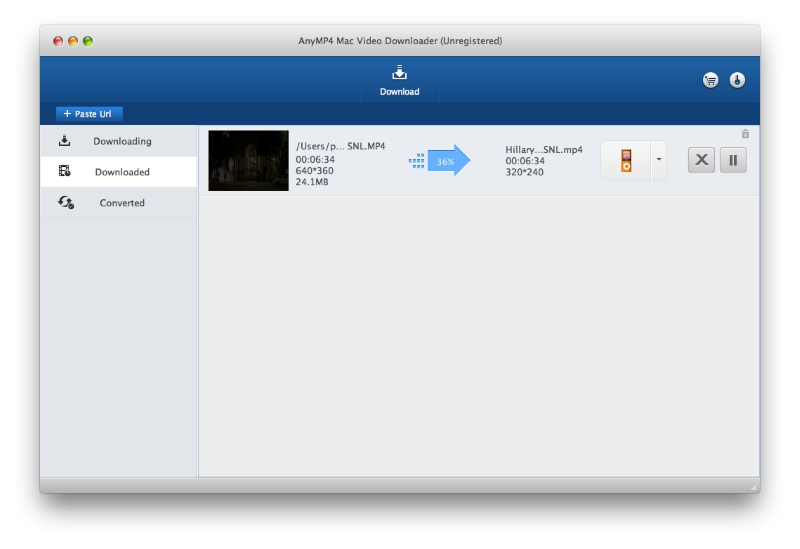Click the Downloaded film strip icon
800x549 pixels.
[x=64, y=171]
